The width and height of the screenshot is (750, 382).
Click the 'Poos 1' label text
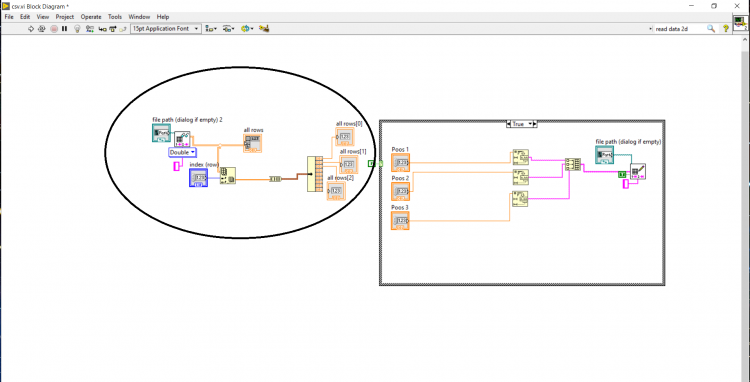coord(400,149)
